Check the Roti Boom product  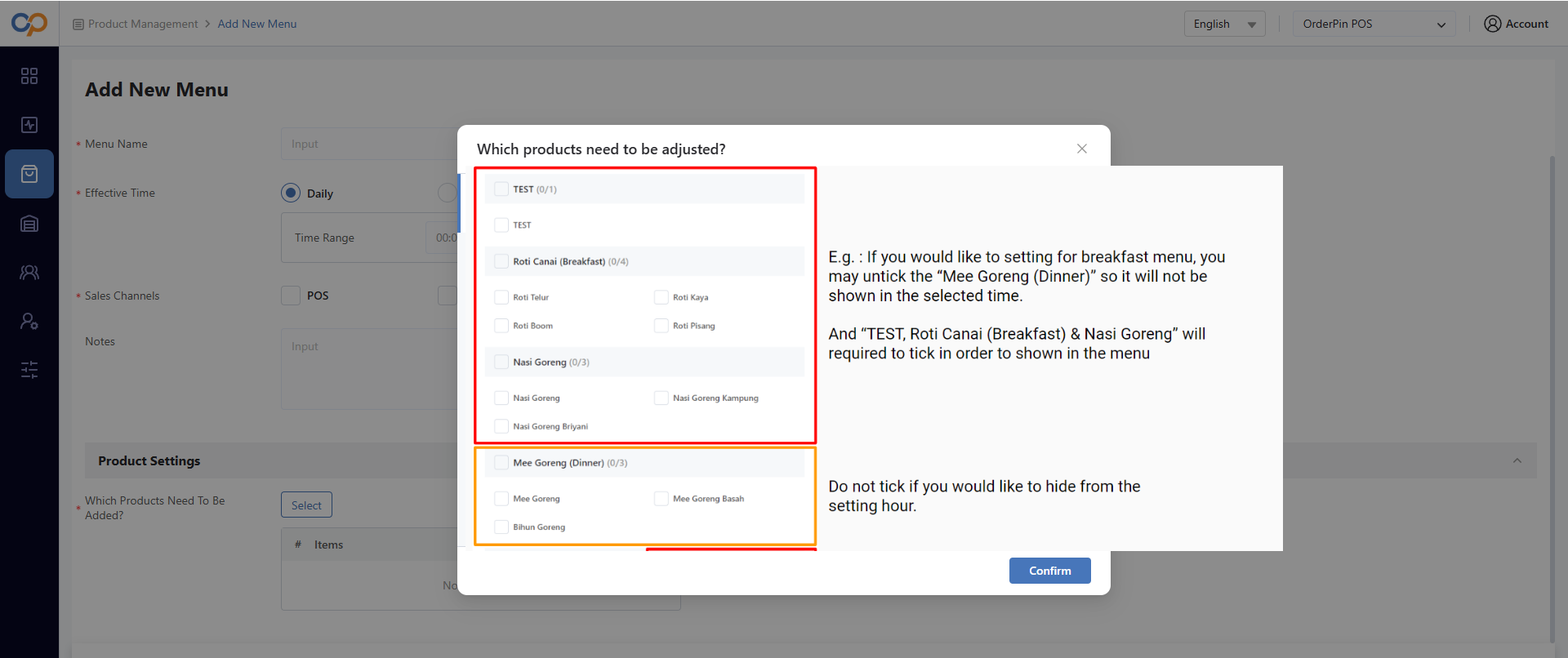(x=501, y=326)
